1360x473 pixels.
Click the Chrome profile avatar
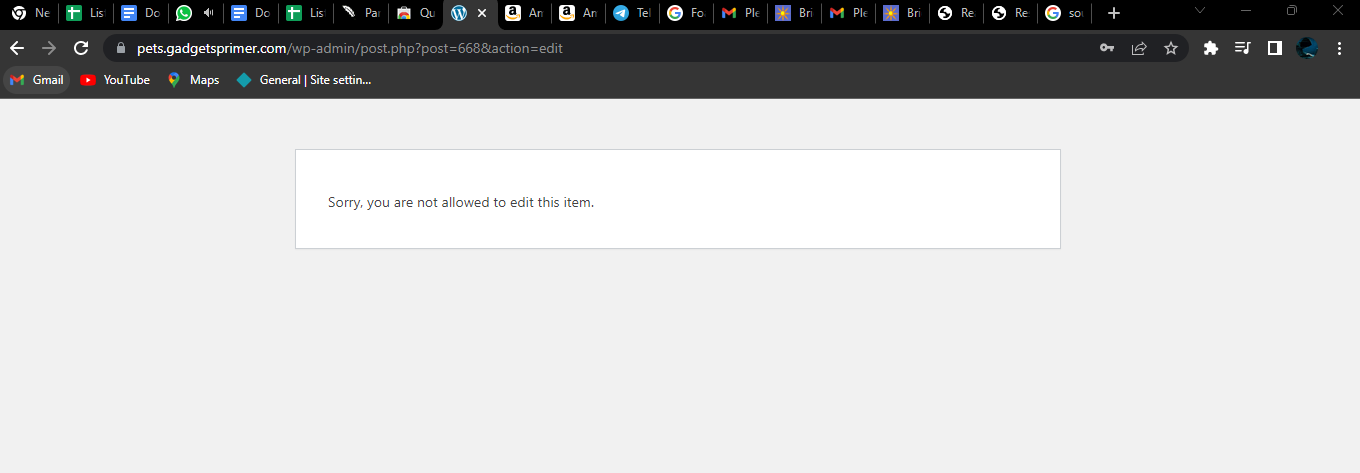[1307, 48]
